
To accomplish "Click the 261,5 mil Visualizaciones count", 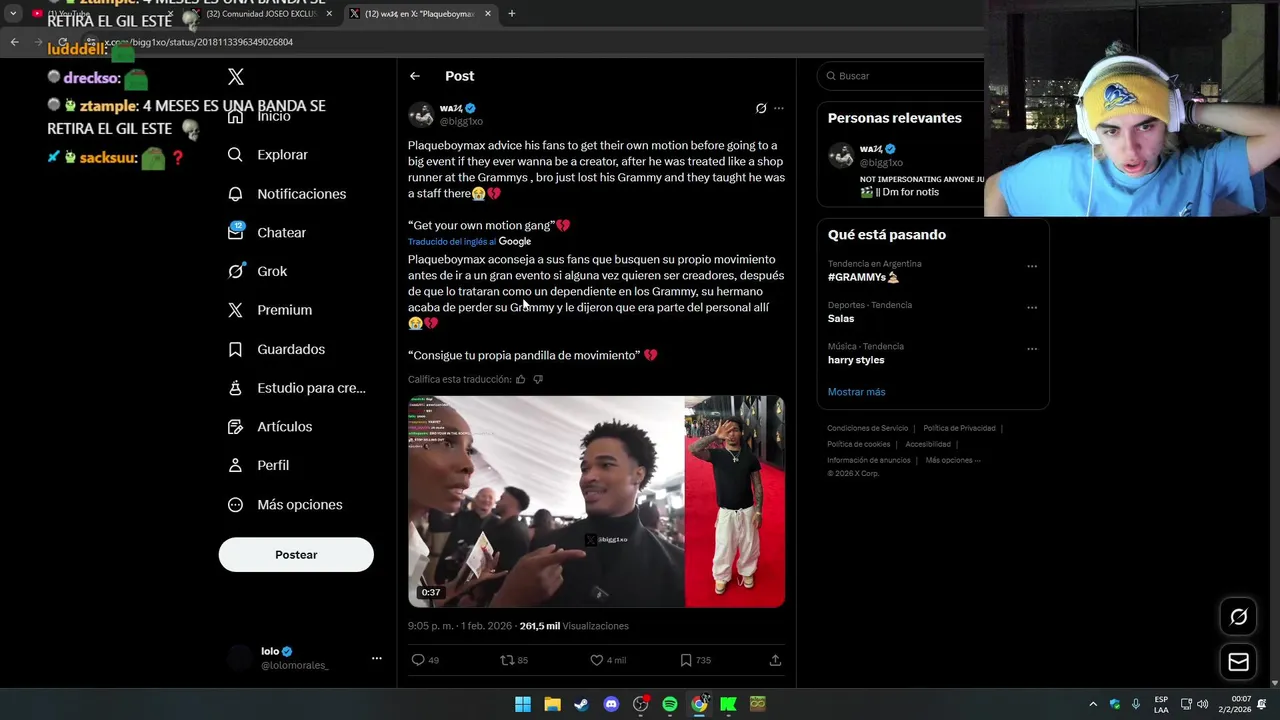I will click(574, 626).
